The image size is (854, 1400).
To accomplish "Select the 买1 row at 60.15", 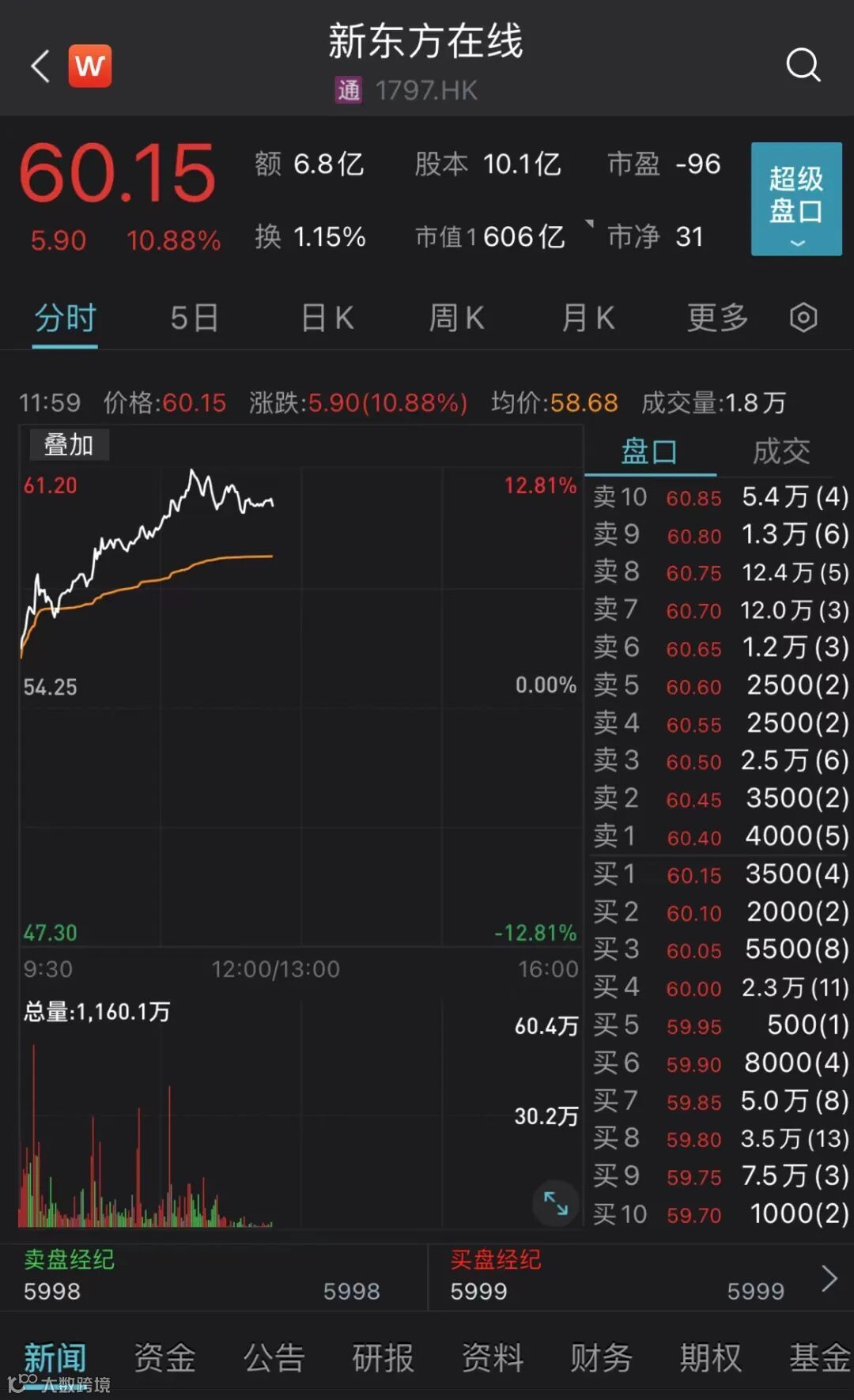I will [720, 874].
